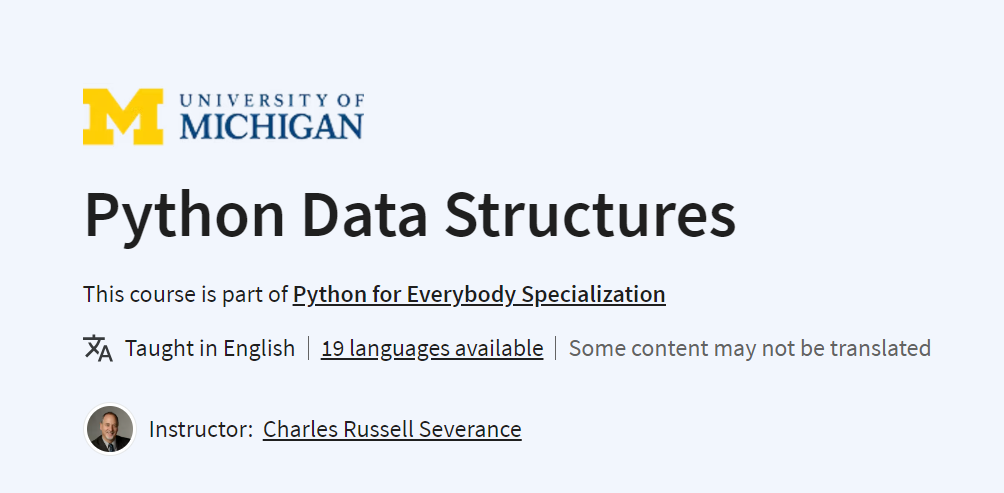Click the word 'Data' in the course heading
Image resolution: width=1004 pixels, height=493 pixels.
[x=365, y=215]
